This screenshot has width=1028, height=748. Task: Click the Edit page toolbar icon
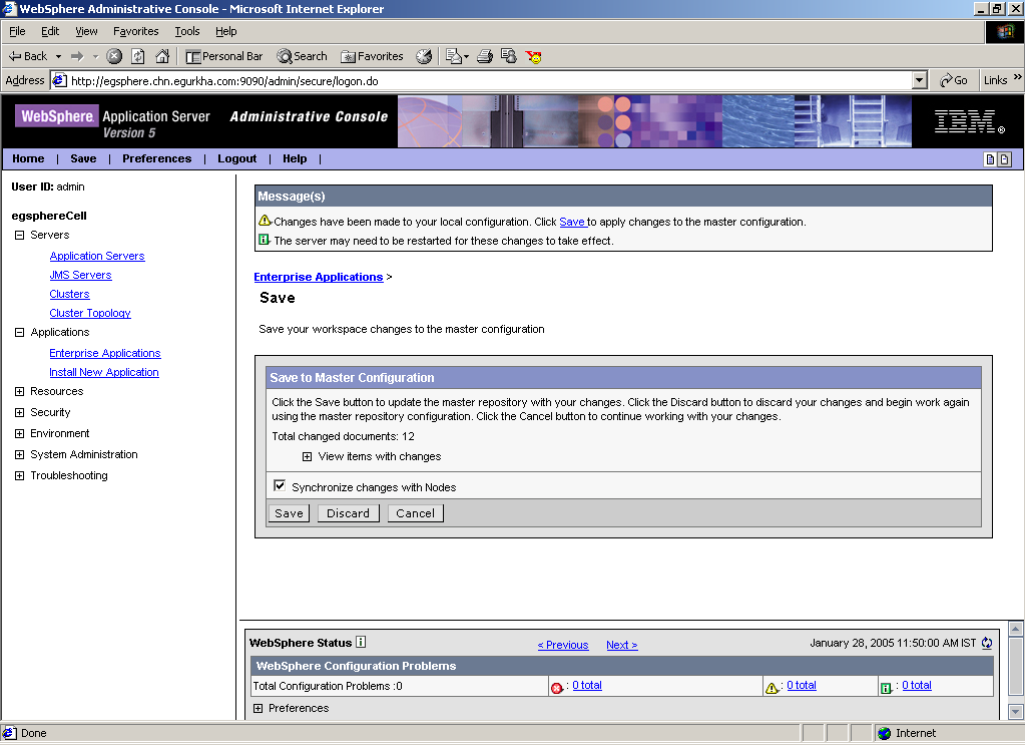click(x=454, y=56)
